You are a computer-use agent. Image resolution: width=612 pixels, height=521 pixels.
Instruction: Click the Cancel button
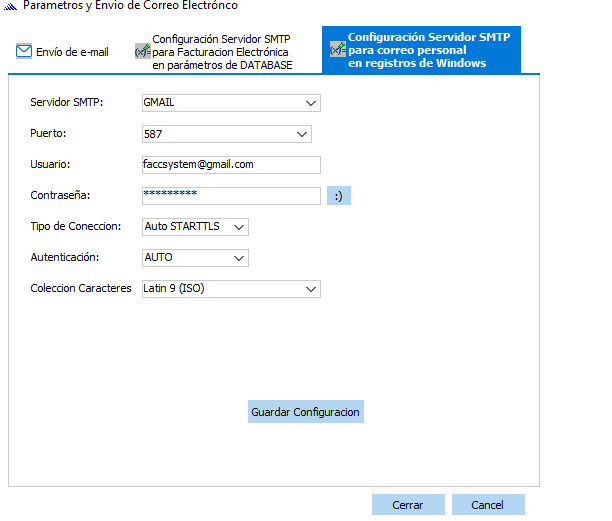click(x=487, y=505)
